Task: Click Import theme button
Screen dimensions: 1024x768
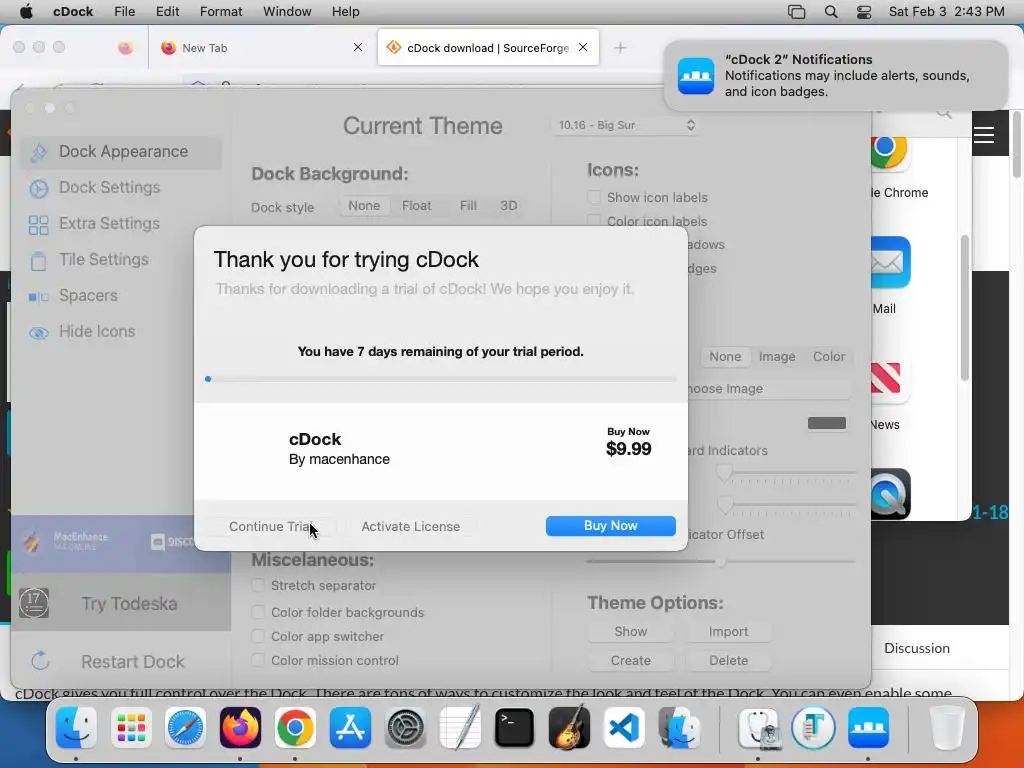Action: (728, 632)
